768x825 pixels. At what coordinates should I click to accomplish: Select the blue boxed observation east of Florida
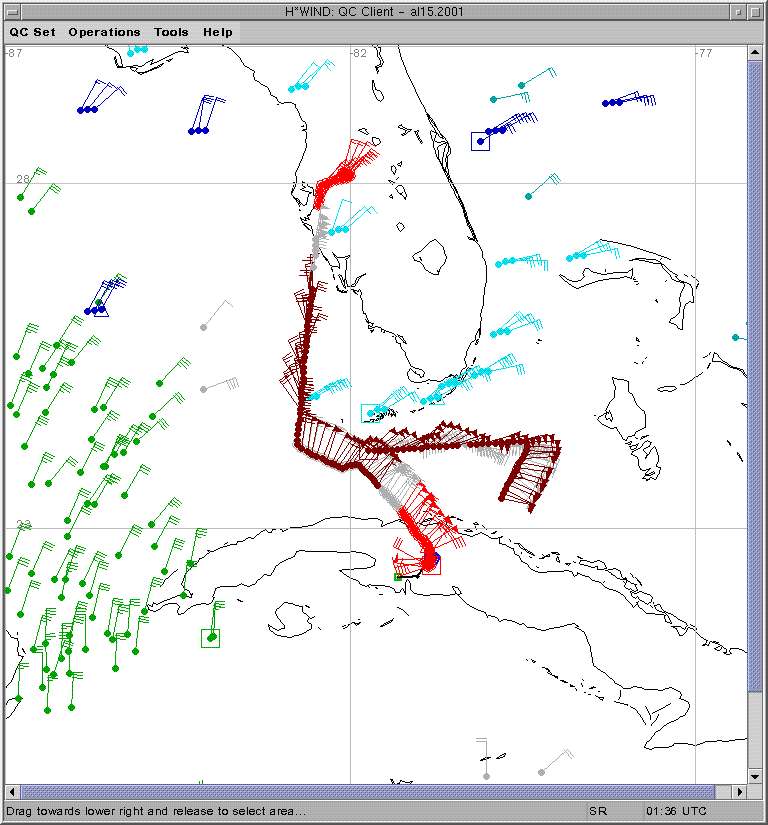[480, 142]
